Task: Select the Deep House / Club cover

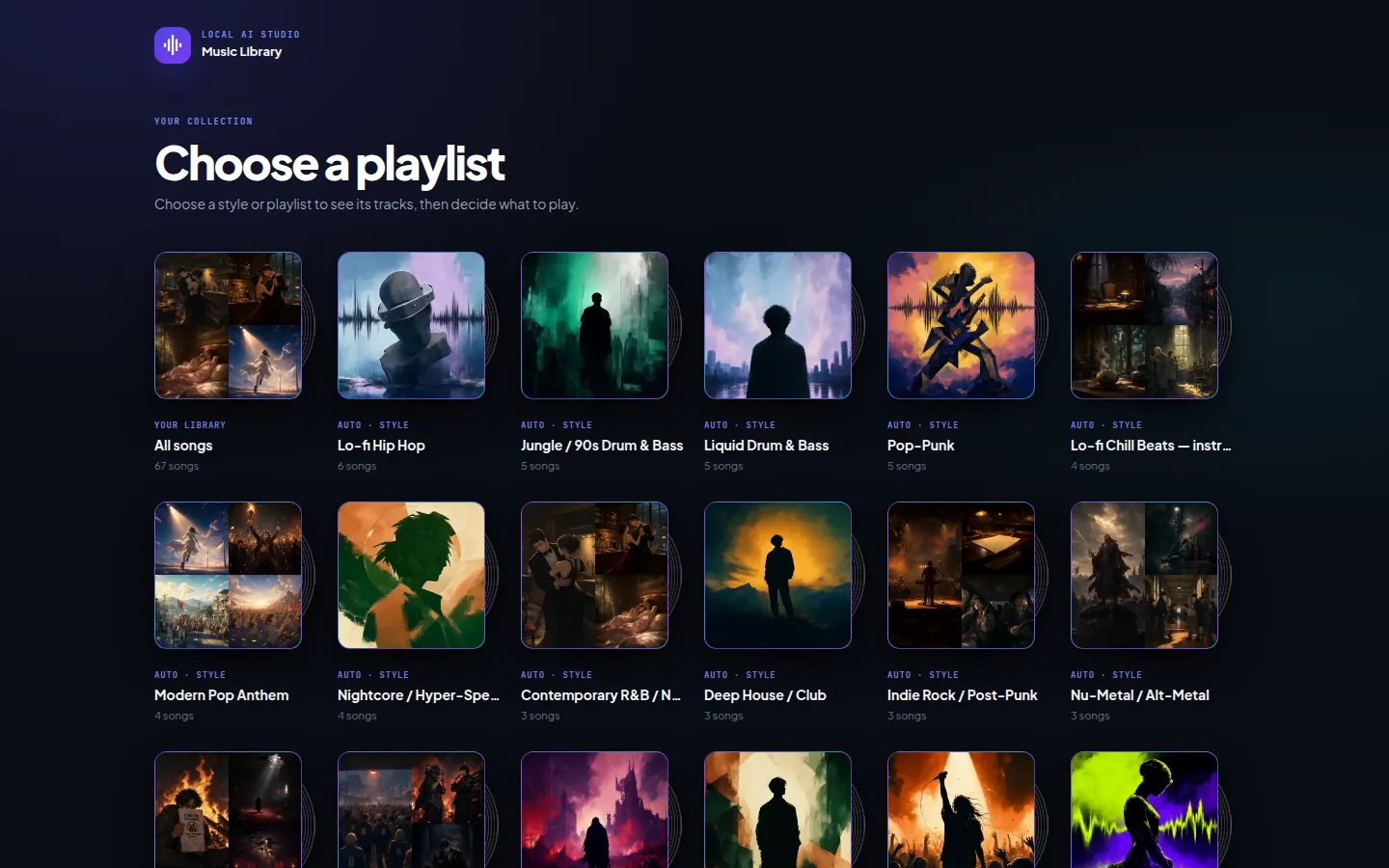Action: 777,575
